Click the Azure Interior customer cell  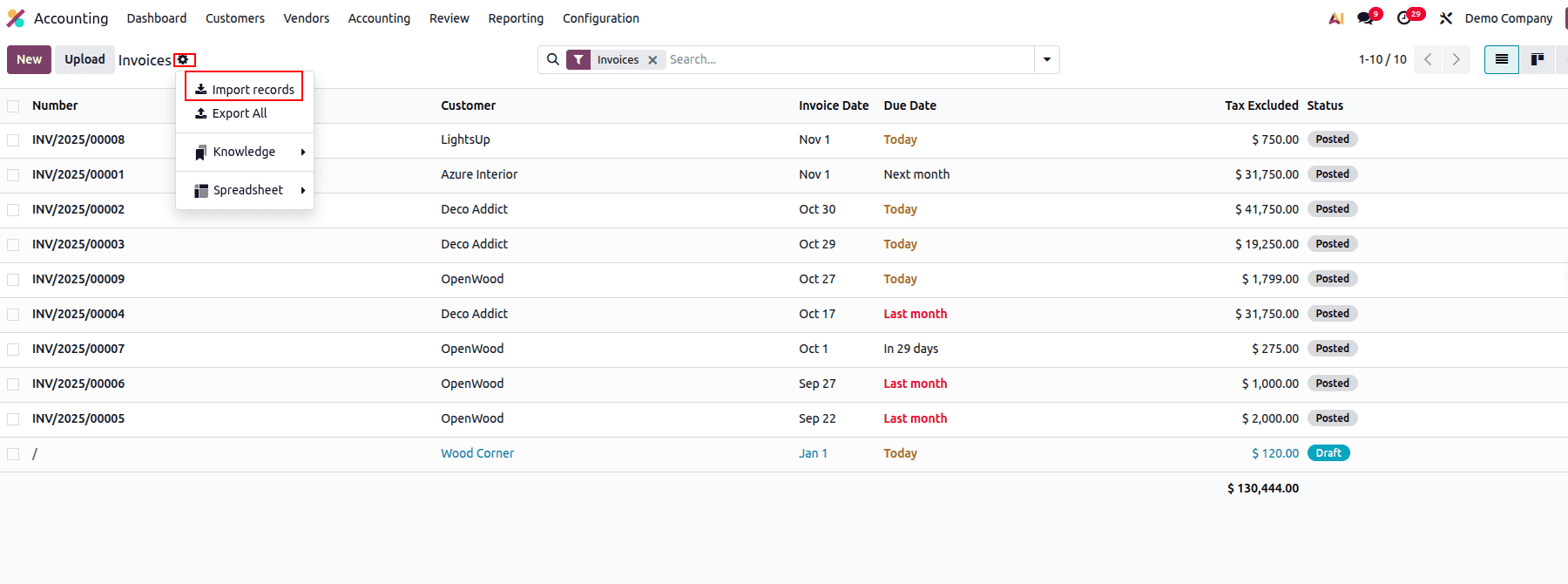(479, 174)
